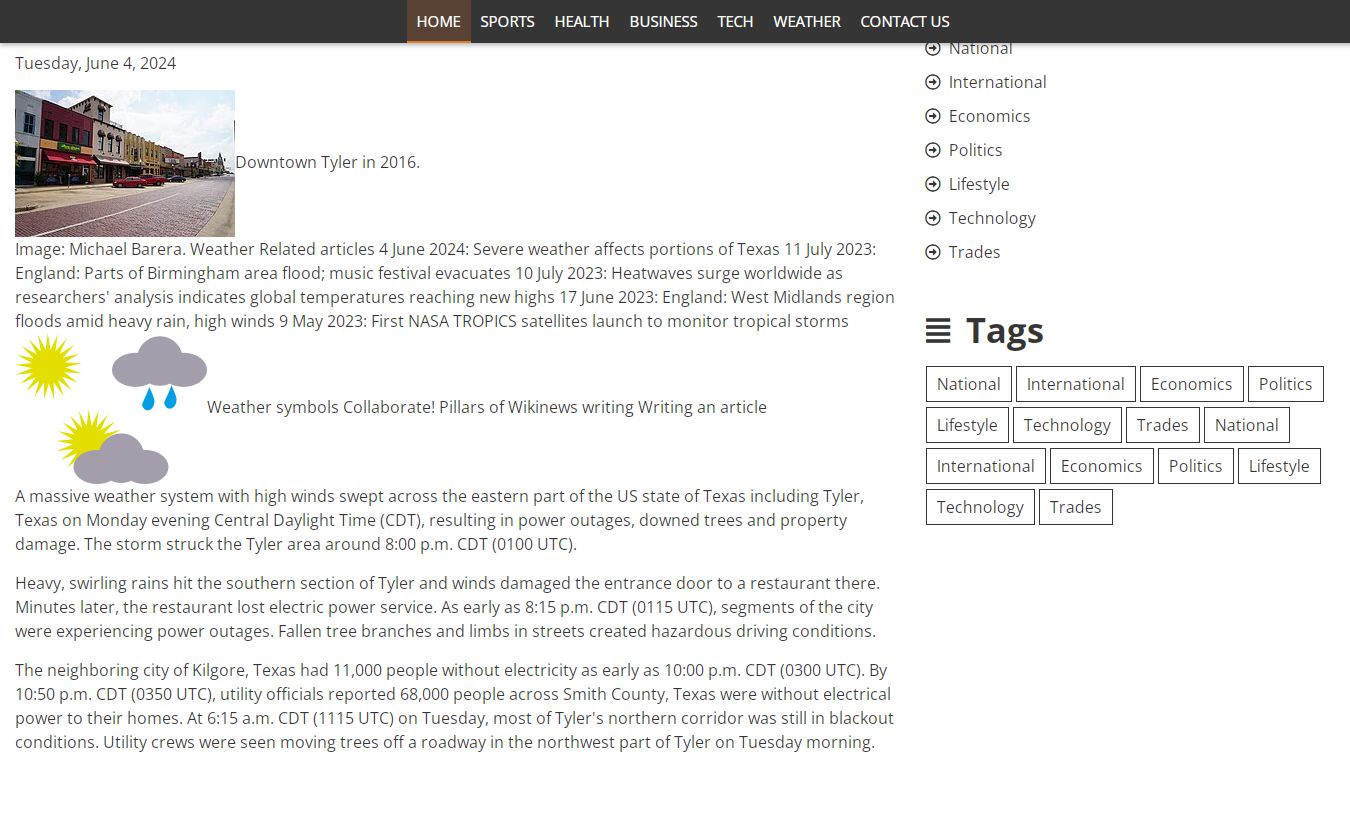Viewport: 1350px width, 836px height.
Task: Click the arrow icon beside Politics category
Action: (933, 150)
